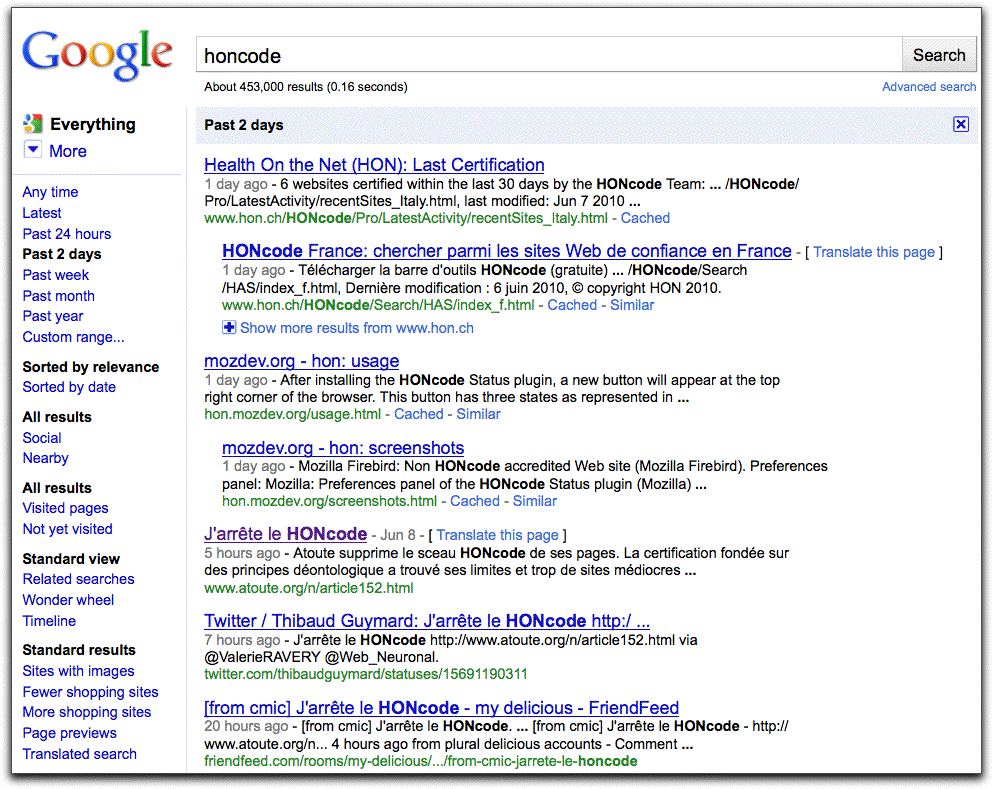Select Everything search category

point(92,124)
